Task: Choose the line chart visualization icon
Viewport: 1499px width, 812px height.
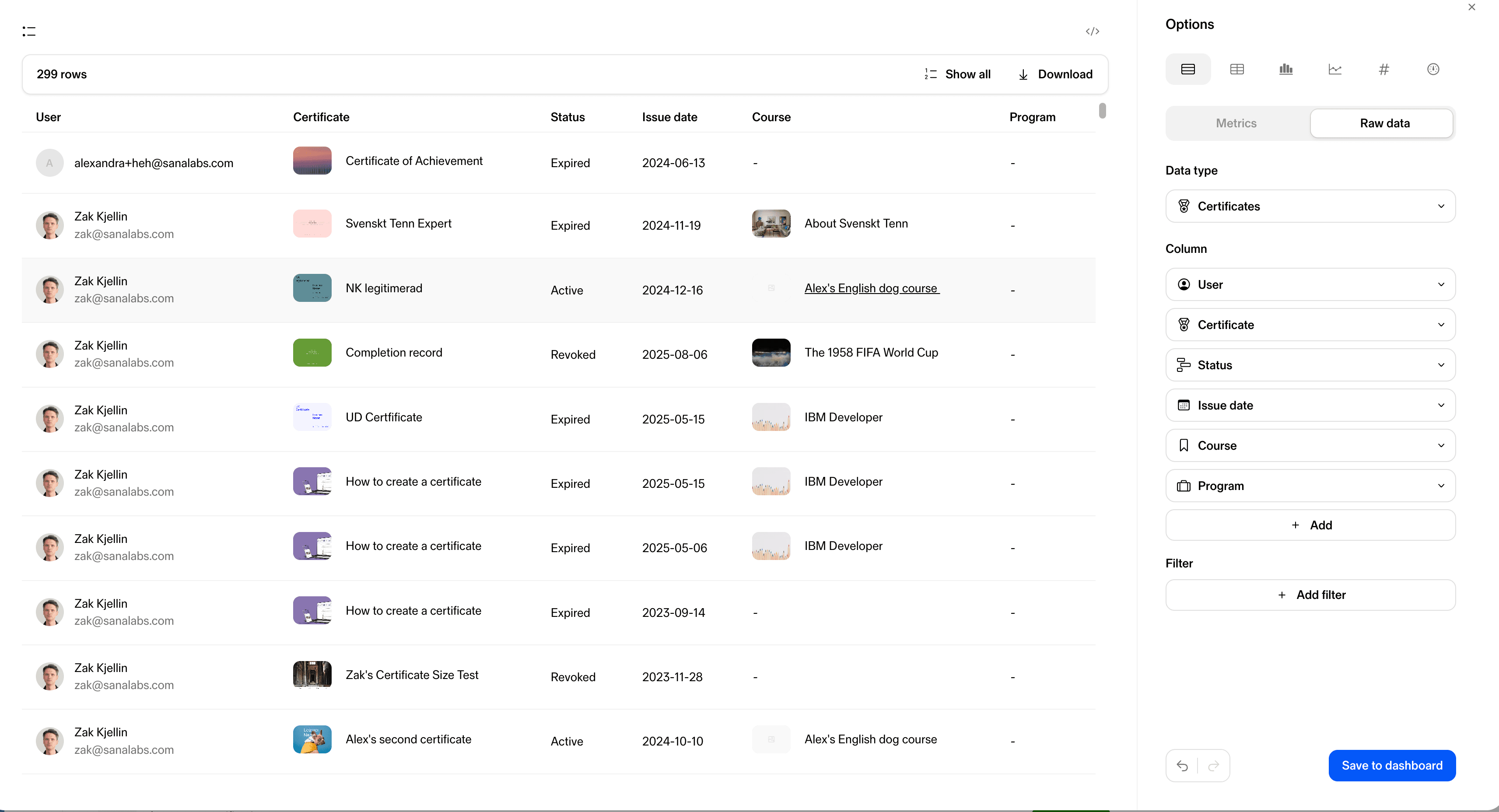Action: coord(1334,69)
